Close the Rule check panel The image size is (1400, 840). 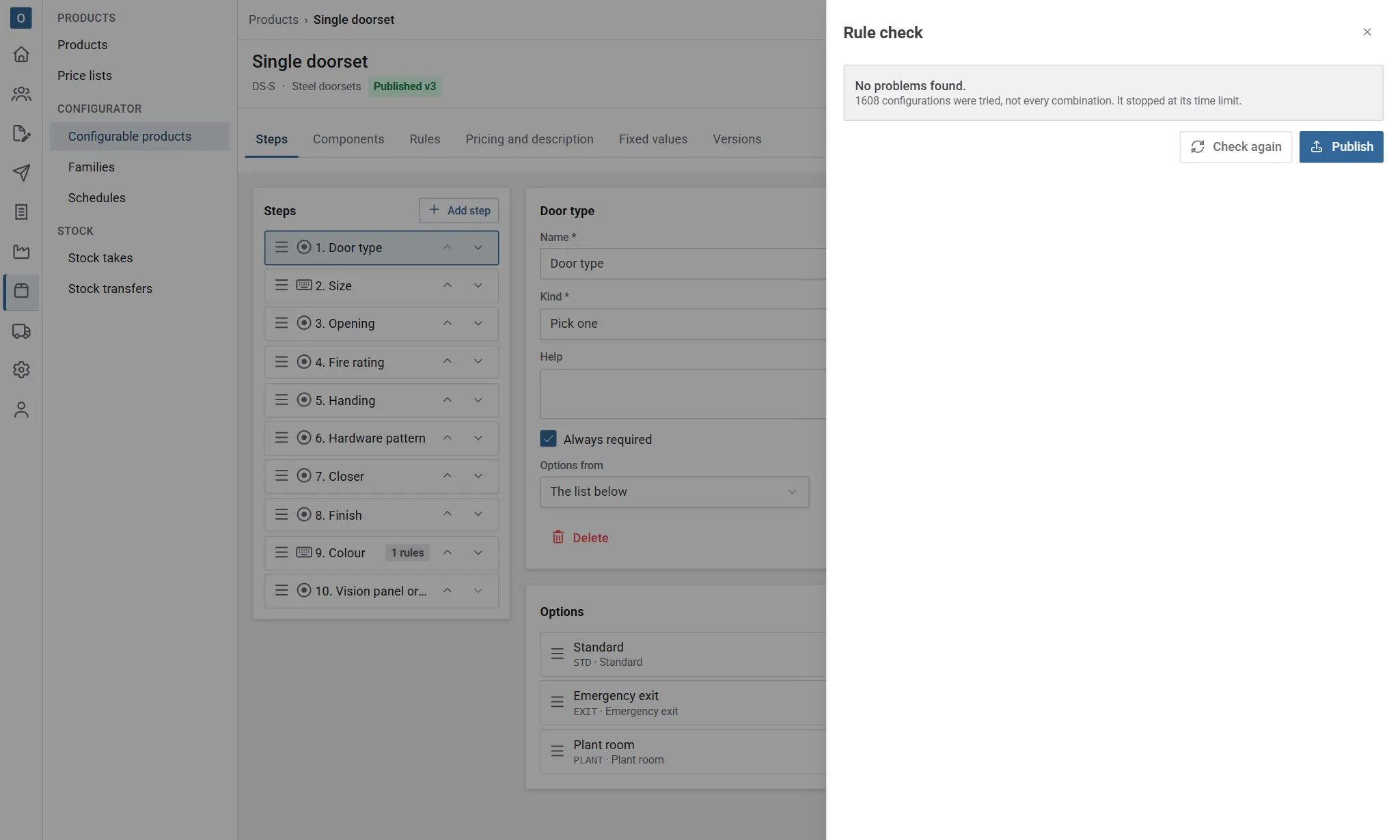1367,32
